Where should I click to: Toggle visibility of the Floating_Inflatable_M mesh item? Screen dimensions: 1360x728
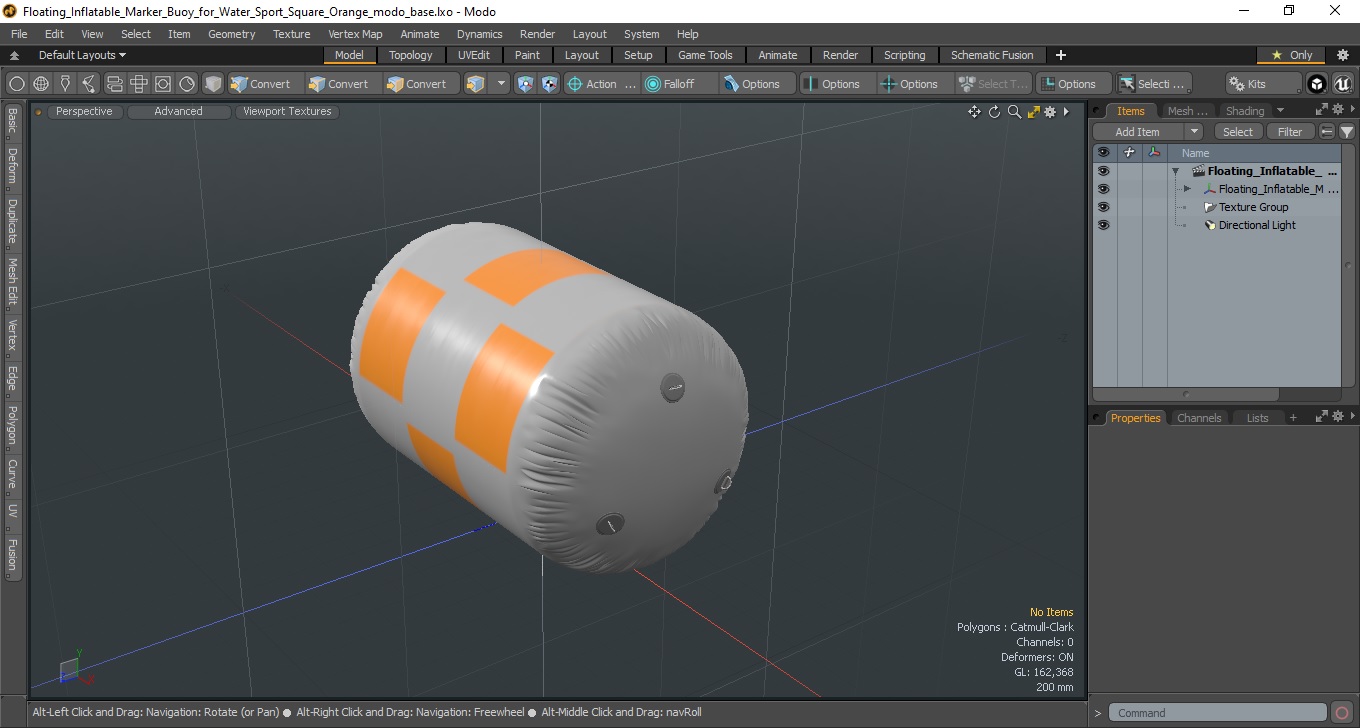pyautogui.click(x=1103, y=189)
